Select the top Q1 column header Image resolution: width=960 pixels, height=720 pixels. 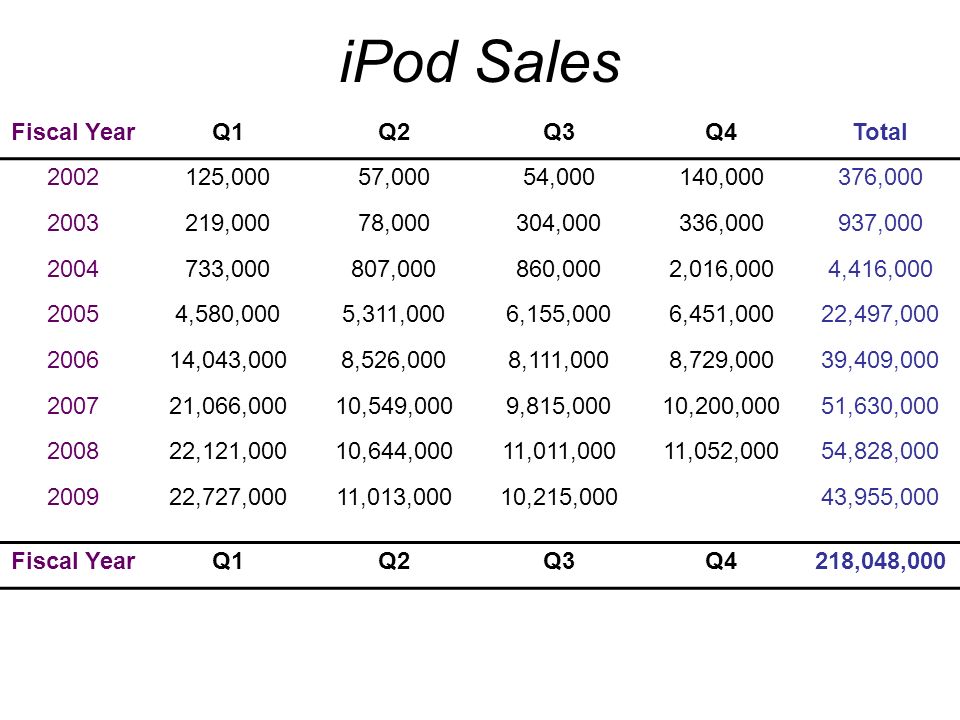point(227,132)
